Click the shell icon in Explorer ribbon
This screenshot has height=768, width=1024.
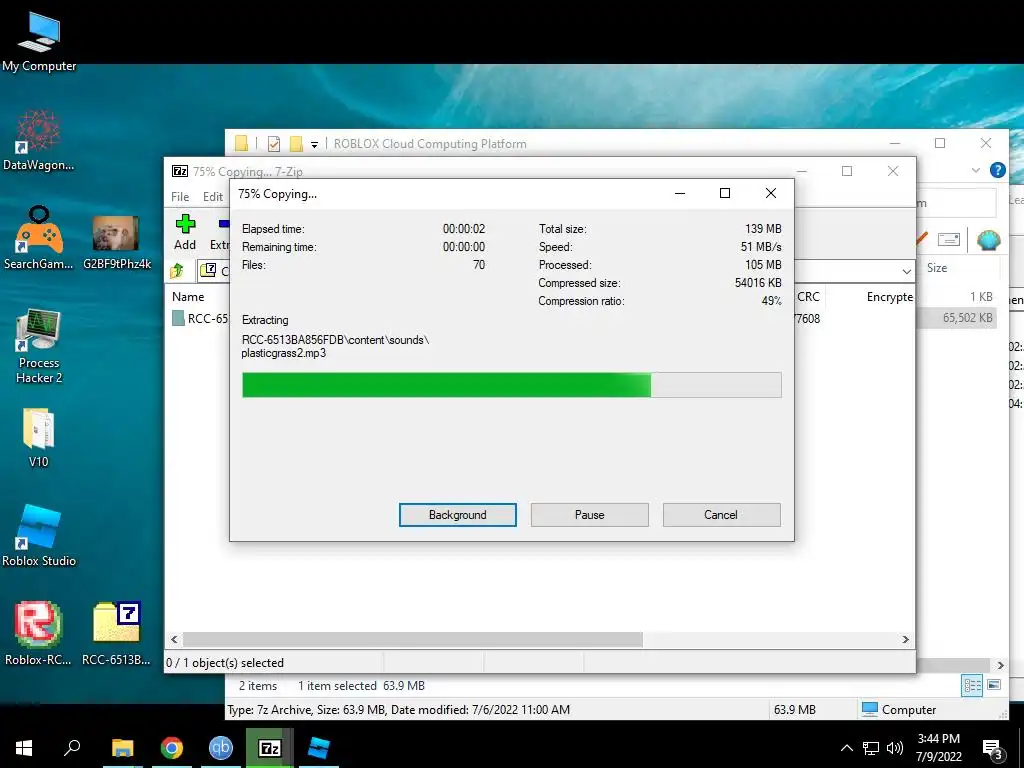(x=989, y=240)
